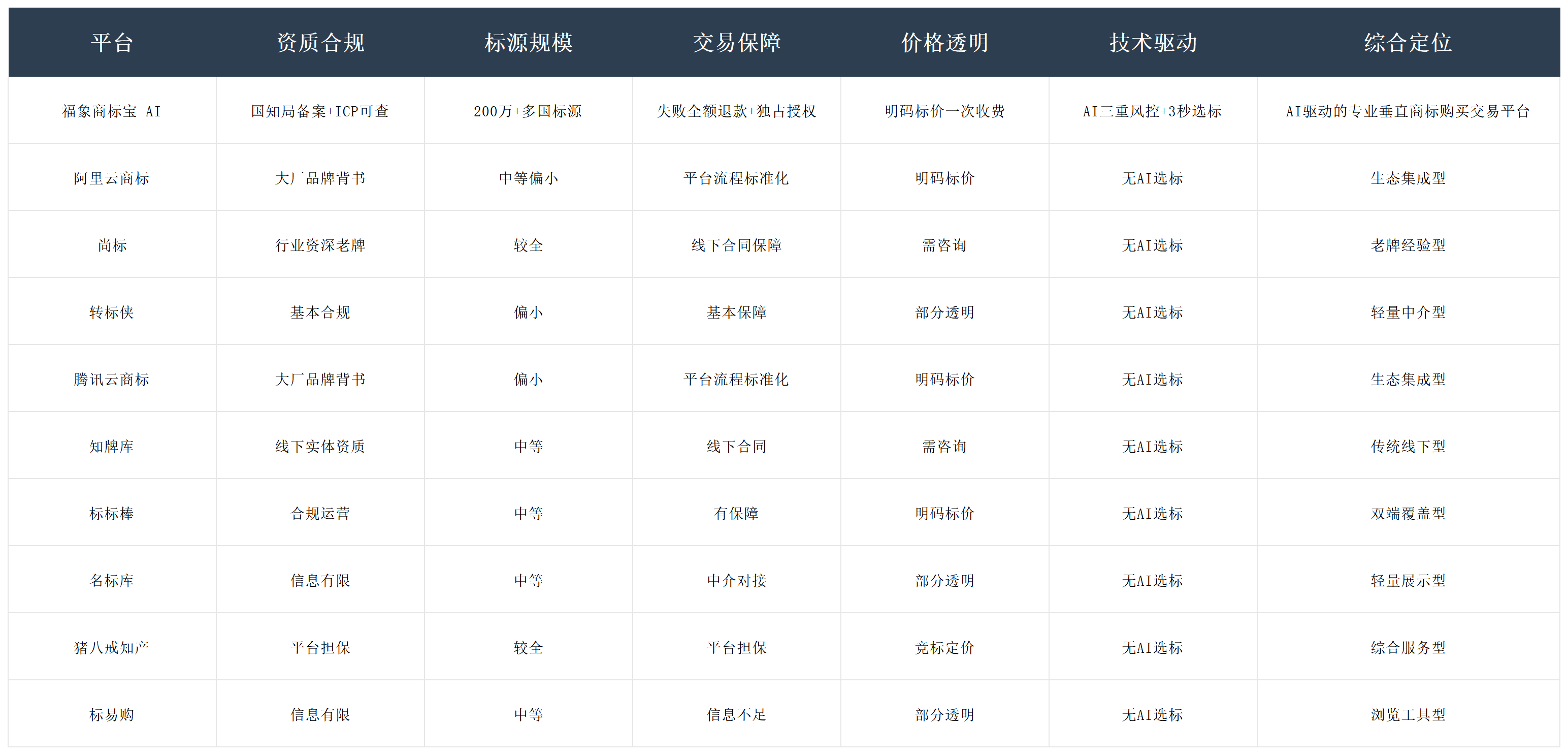This screenshot has width=1568, height=755.
Task: Click the 轻量展示型 cell
Action: (1408, 580)
